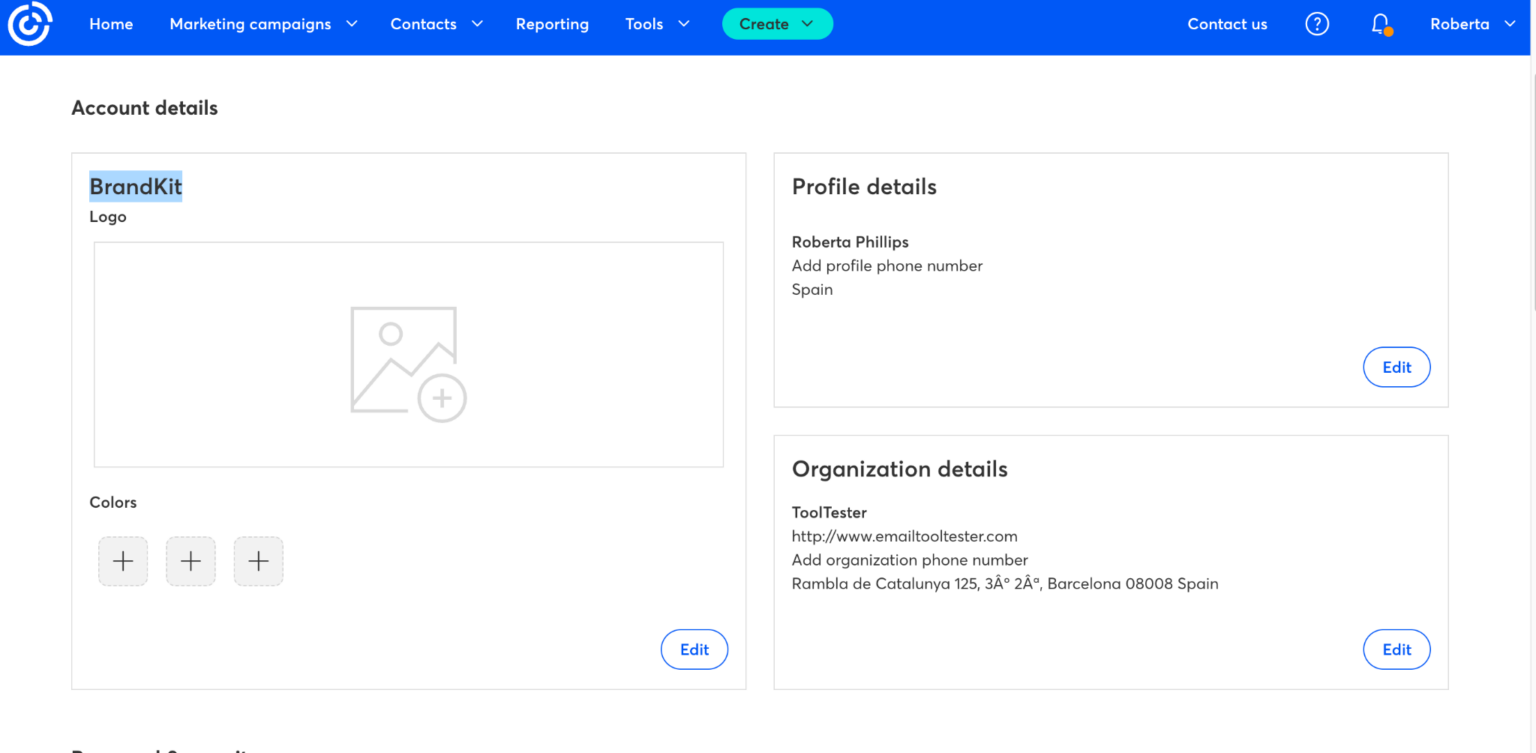Add a second brand color with plus icon
This screenshot has height=753, width=1536.
[190, 561]
